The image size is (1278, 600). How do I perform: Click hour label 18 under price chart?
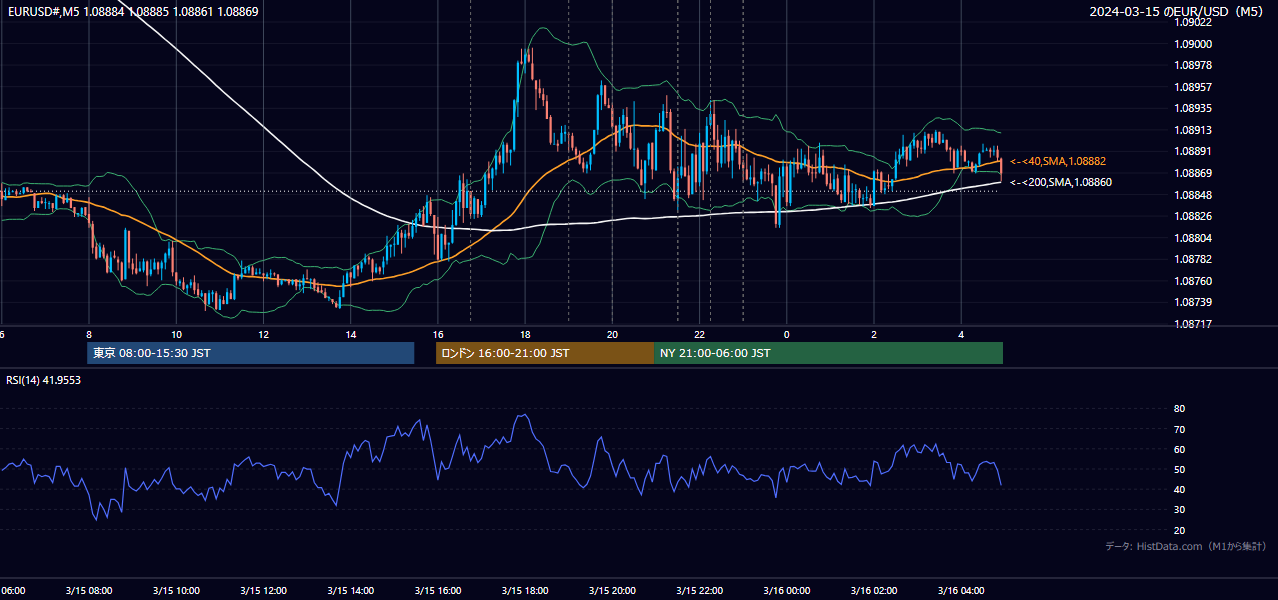[x=525, y=334]
